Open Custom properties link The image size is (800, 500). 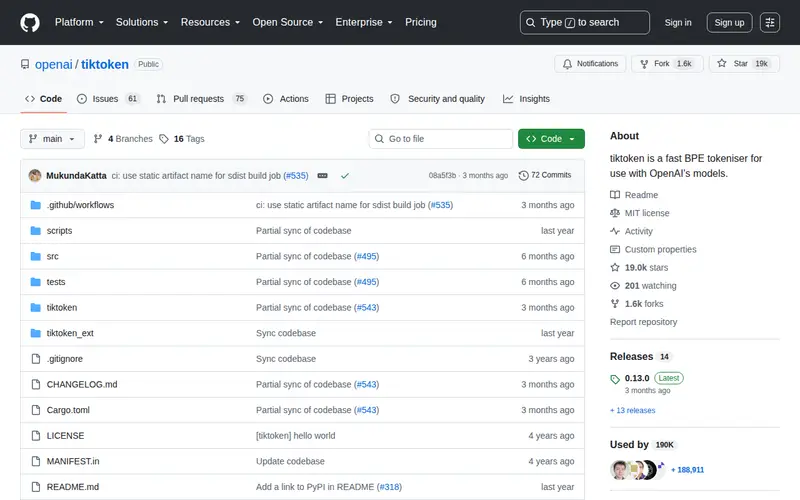click(654, 249)
